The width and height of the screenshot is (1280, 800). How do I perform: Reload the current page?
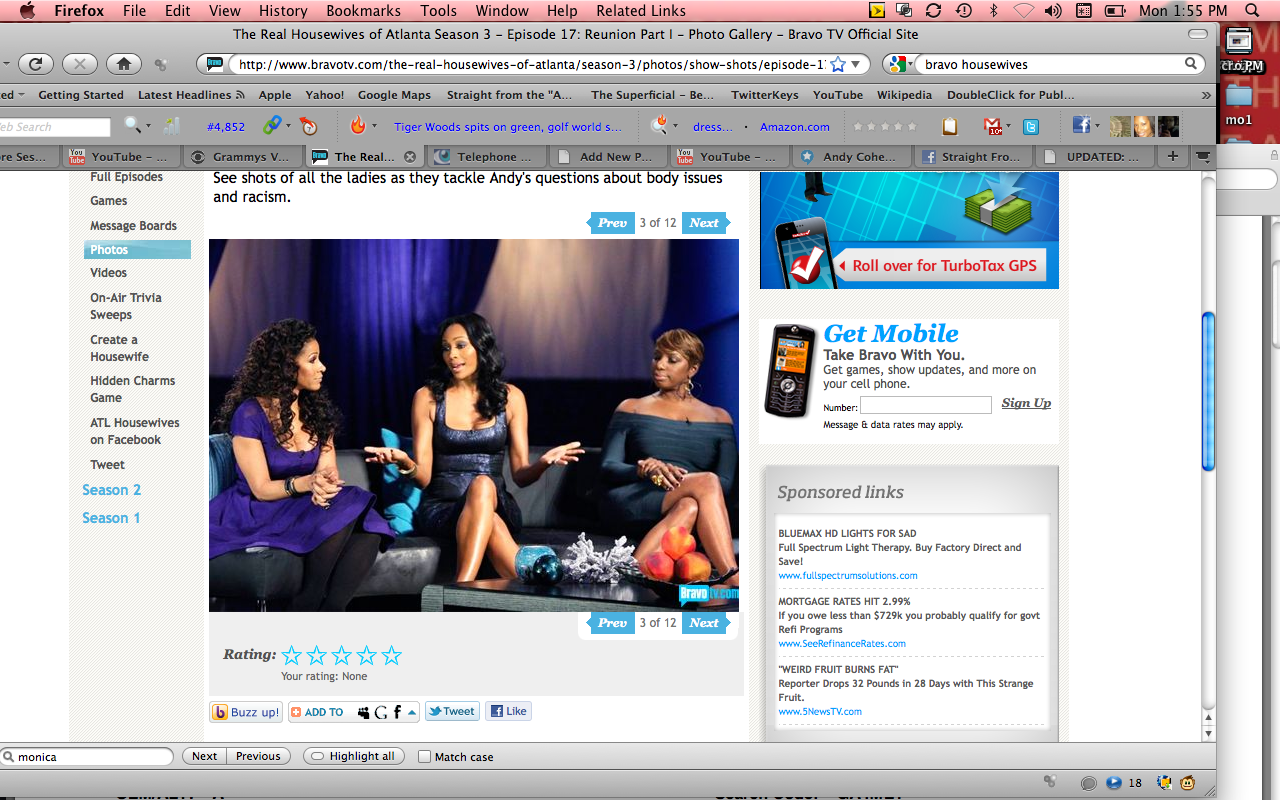pyautogui.click(x=35, y=64)
